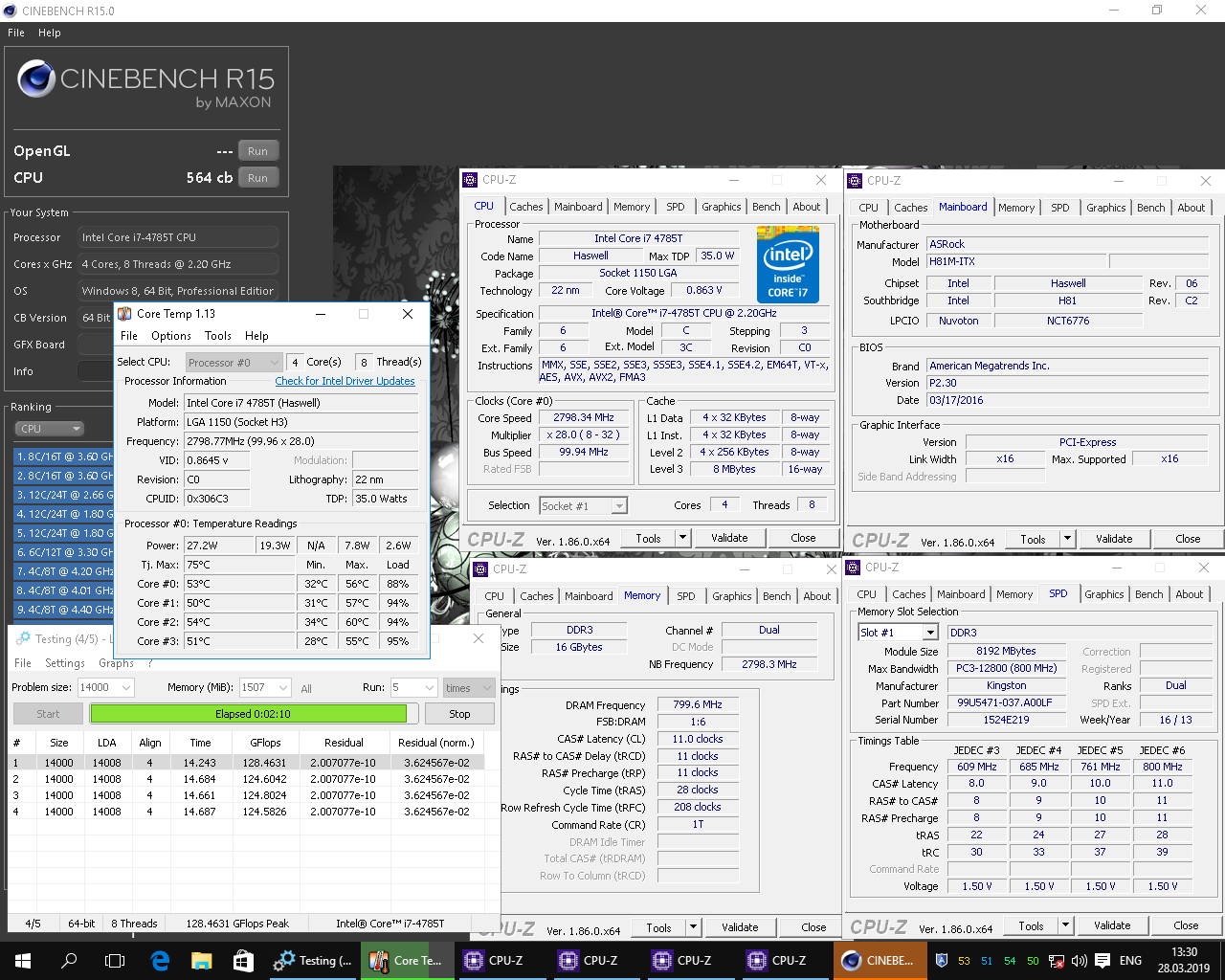Select result row with GFlops 124.5826
The width and height of the screenshot is (1225, 980).
247,812
